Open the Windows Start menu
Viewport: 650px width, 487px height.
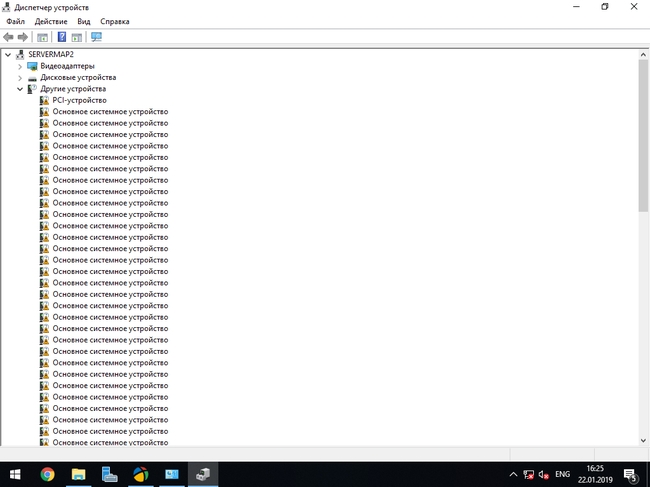pyautogui.click(x=15, y=474)
